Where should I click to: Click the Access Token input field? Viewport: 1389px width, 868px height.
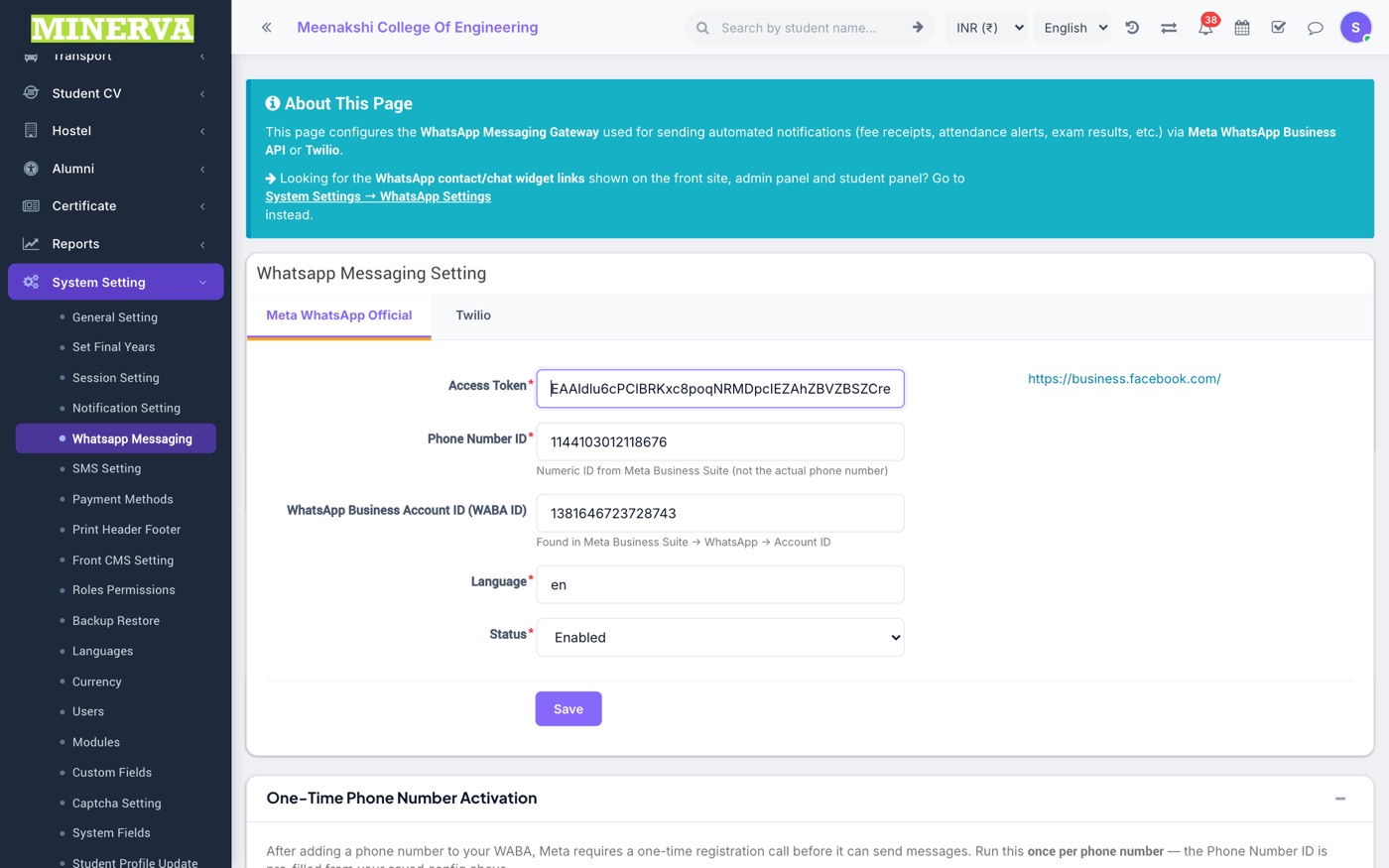(720, 389)
